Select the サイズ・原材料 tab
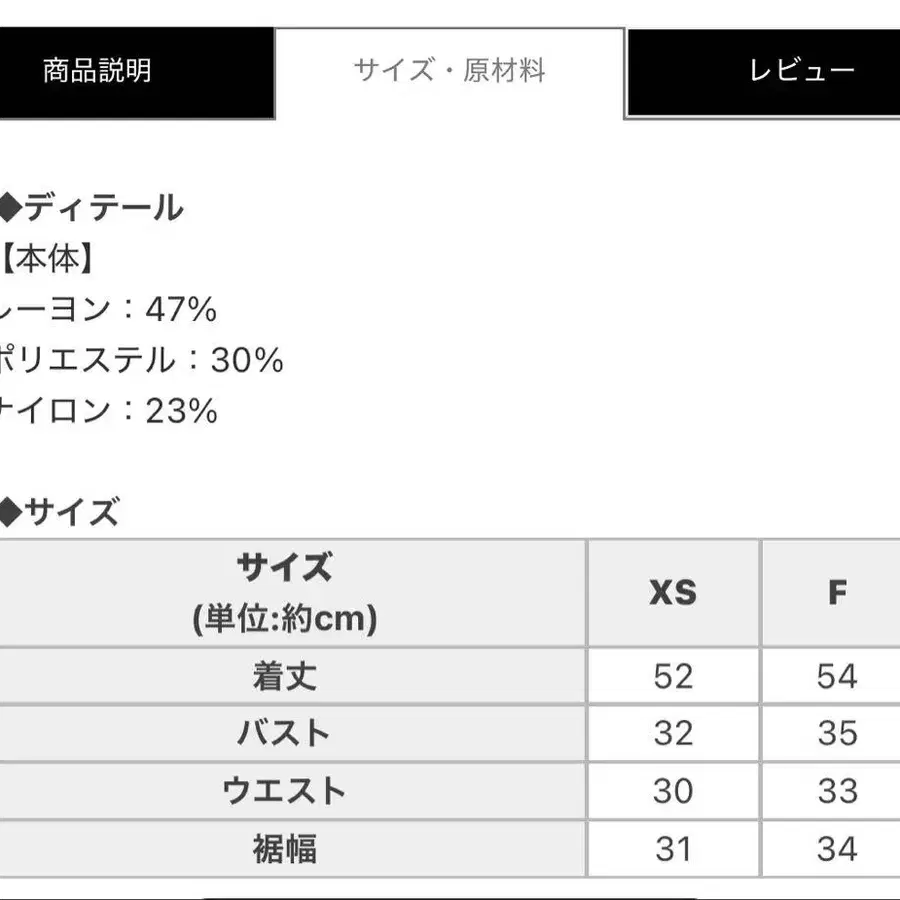The image size is (900, 900). click(x=449, y=71)
